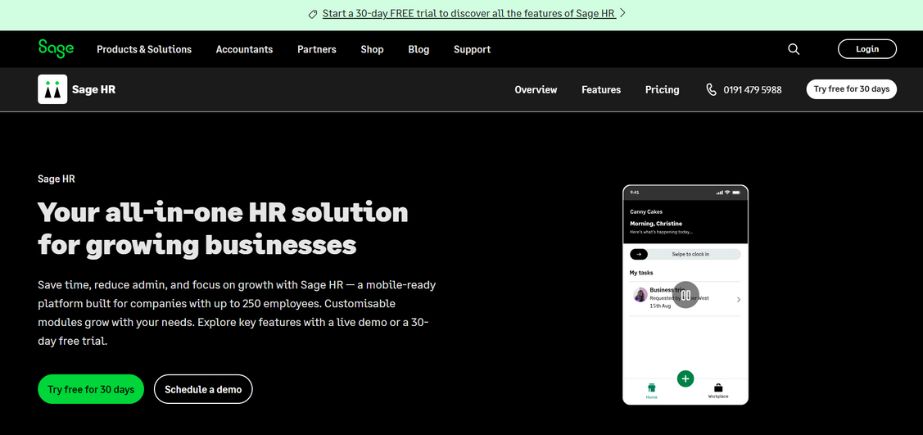Switch to Overview section
Viewport: 923px width, 435px height.
coord(536,89)
